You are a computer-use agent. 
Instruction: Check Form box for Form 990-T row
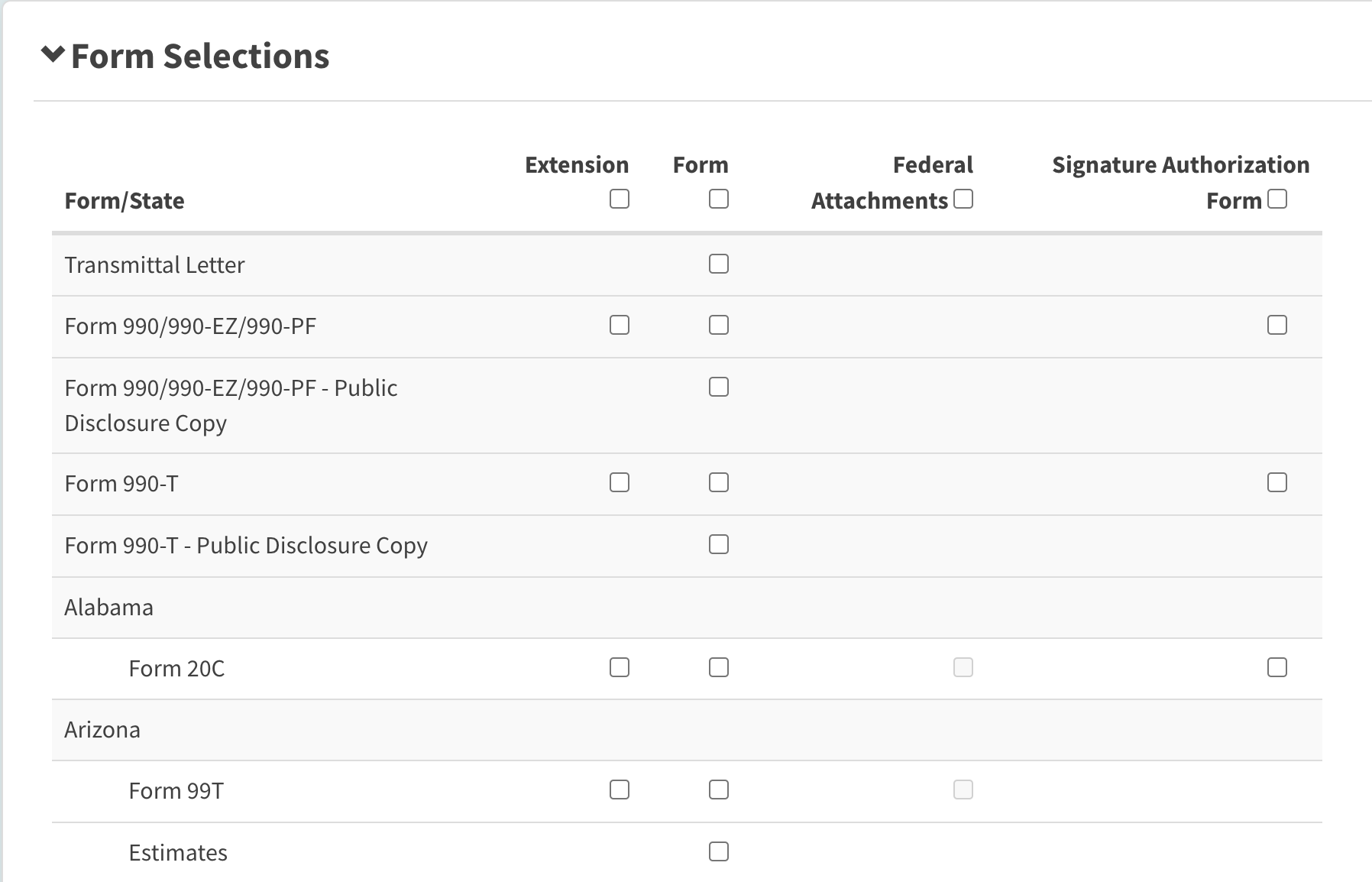pos(719,483)
